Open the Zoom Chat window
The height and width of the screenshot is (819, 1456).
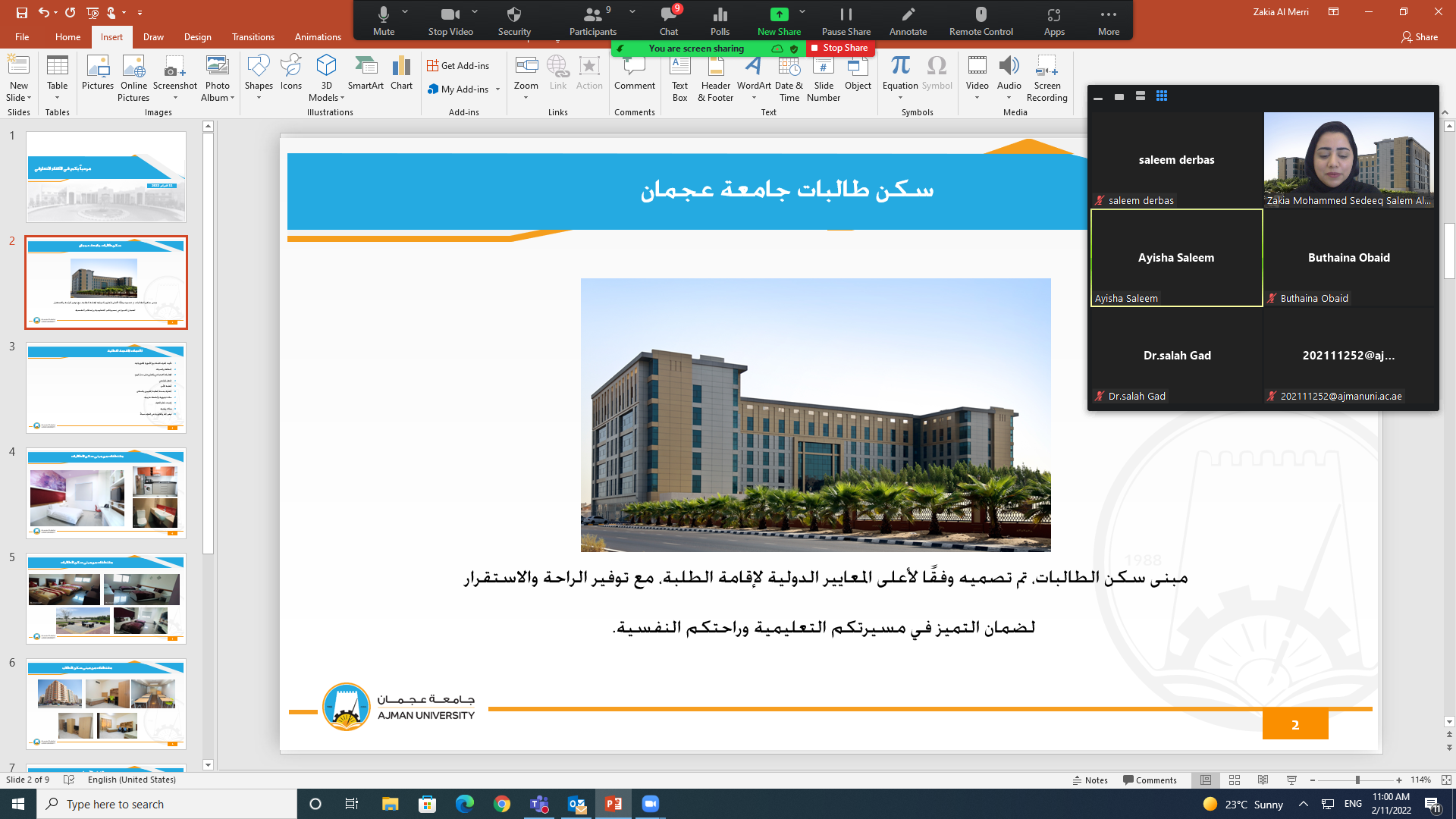pyautogui.click(x=668, y=20)
